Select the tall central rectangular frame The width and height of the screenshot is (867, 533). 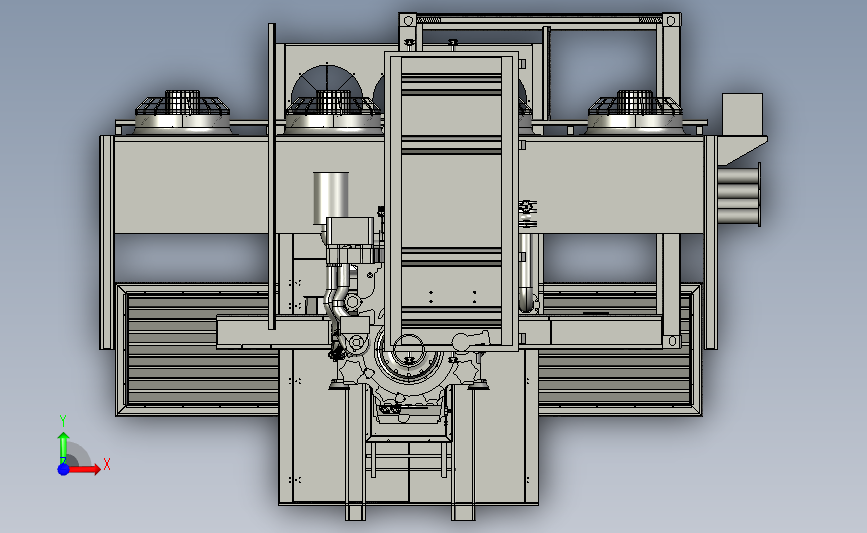click(451, 201)
